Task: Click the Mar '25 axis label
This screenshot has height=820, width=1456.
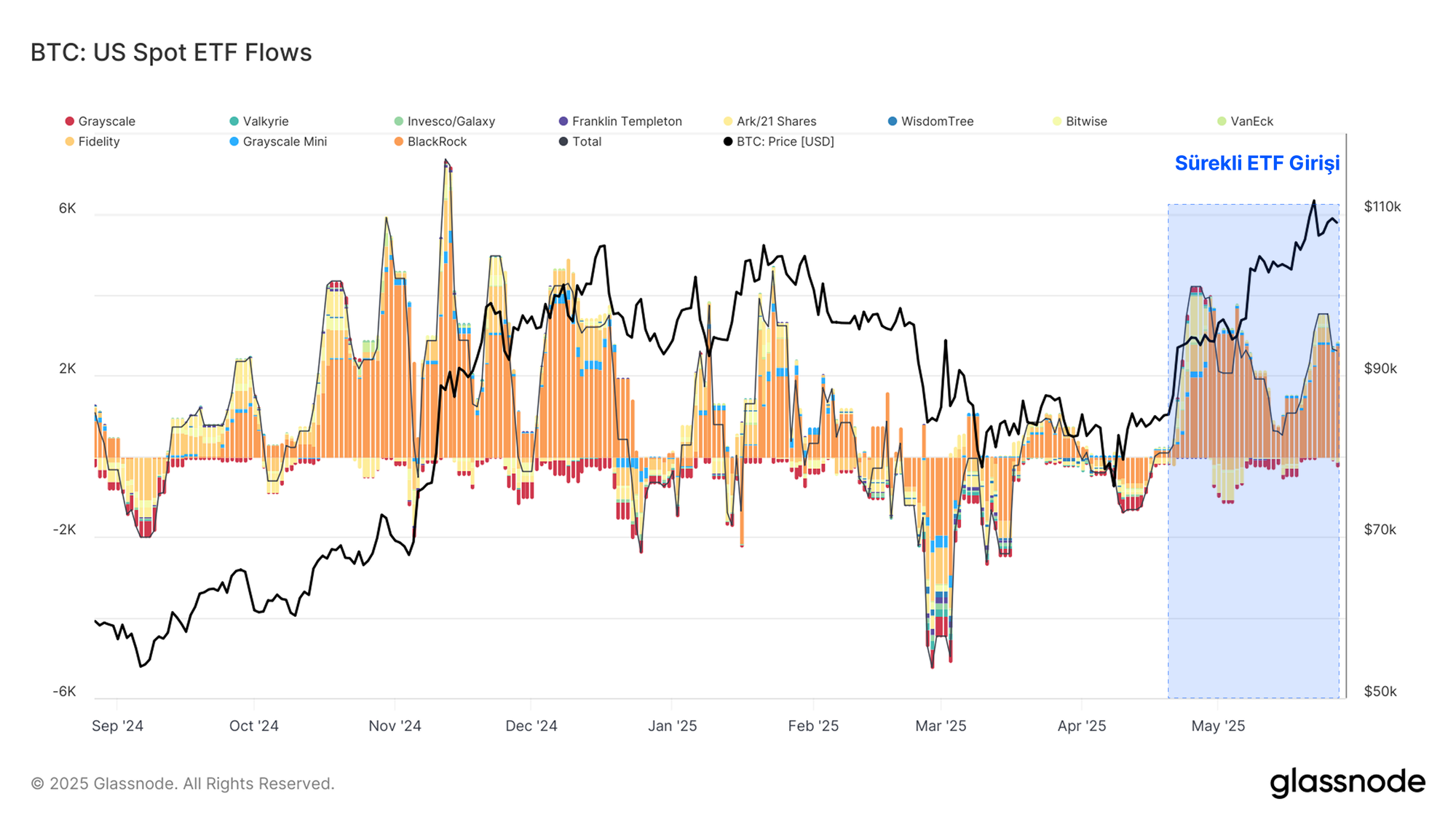Action: point(941,726)
